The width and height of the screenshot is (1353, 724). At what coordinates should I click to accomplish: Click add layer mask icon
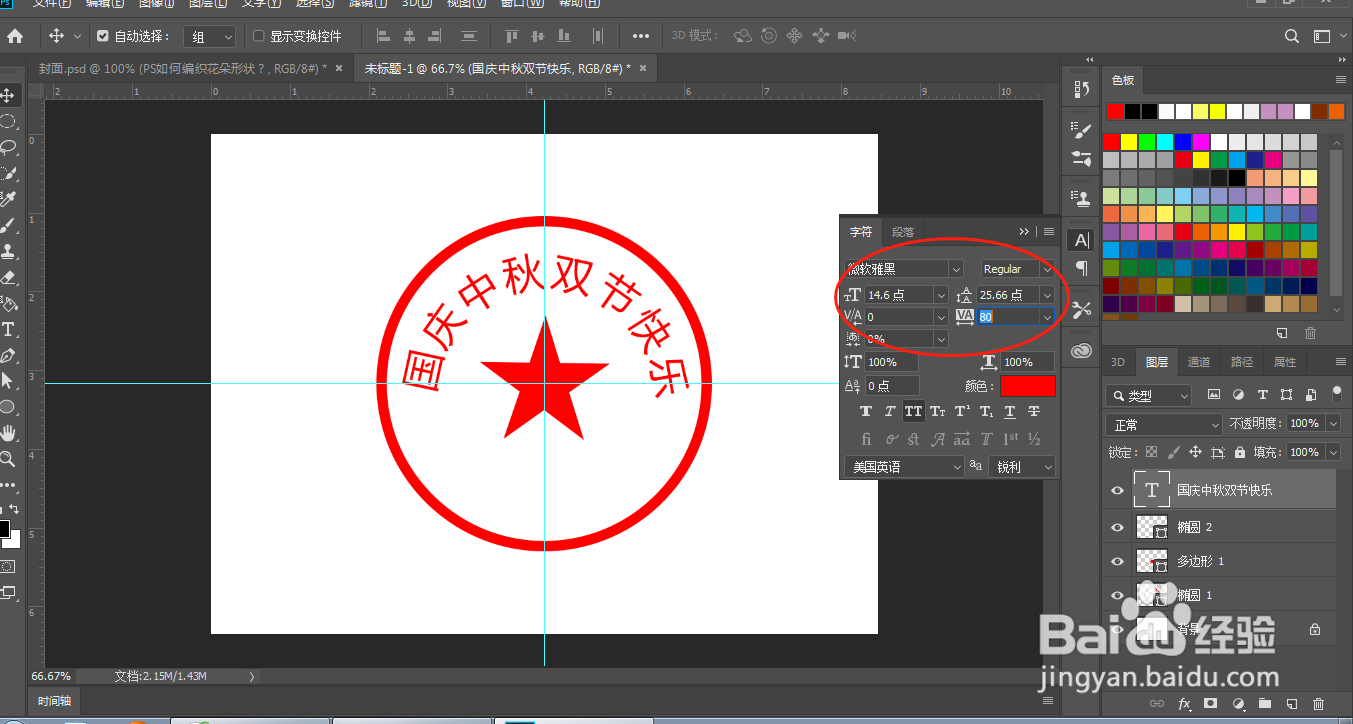pos(1211,704)
